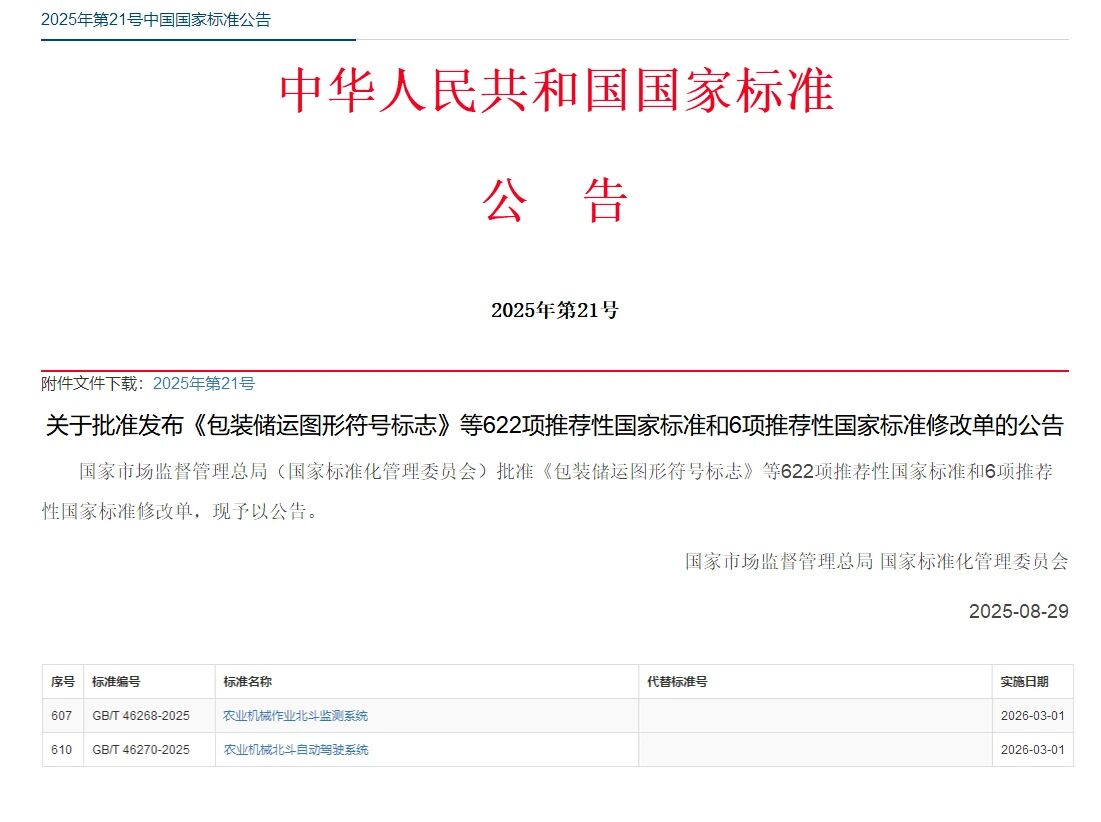Select the 2025年第21号中国国家标准公告 tab heading

pyautogui.click(x=156, y=20)
